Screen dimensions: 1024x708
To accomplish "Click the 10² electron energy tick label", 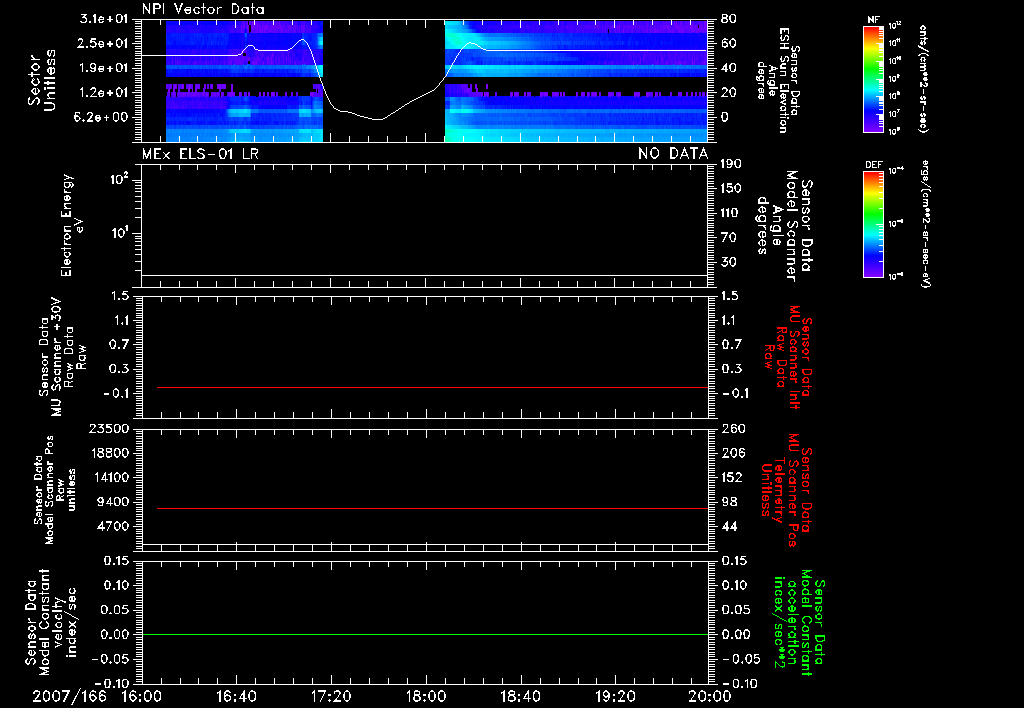I will 120,180.
